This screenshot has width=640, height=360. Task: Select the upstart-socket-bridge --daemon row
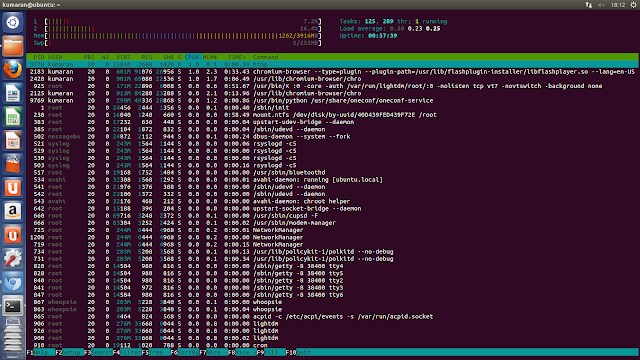tap(332, 209)
